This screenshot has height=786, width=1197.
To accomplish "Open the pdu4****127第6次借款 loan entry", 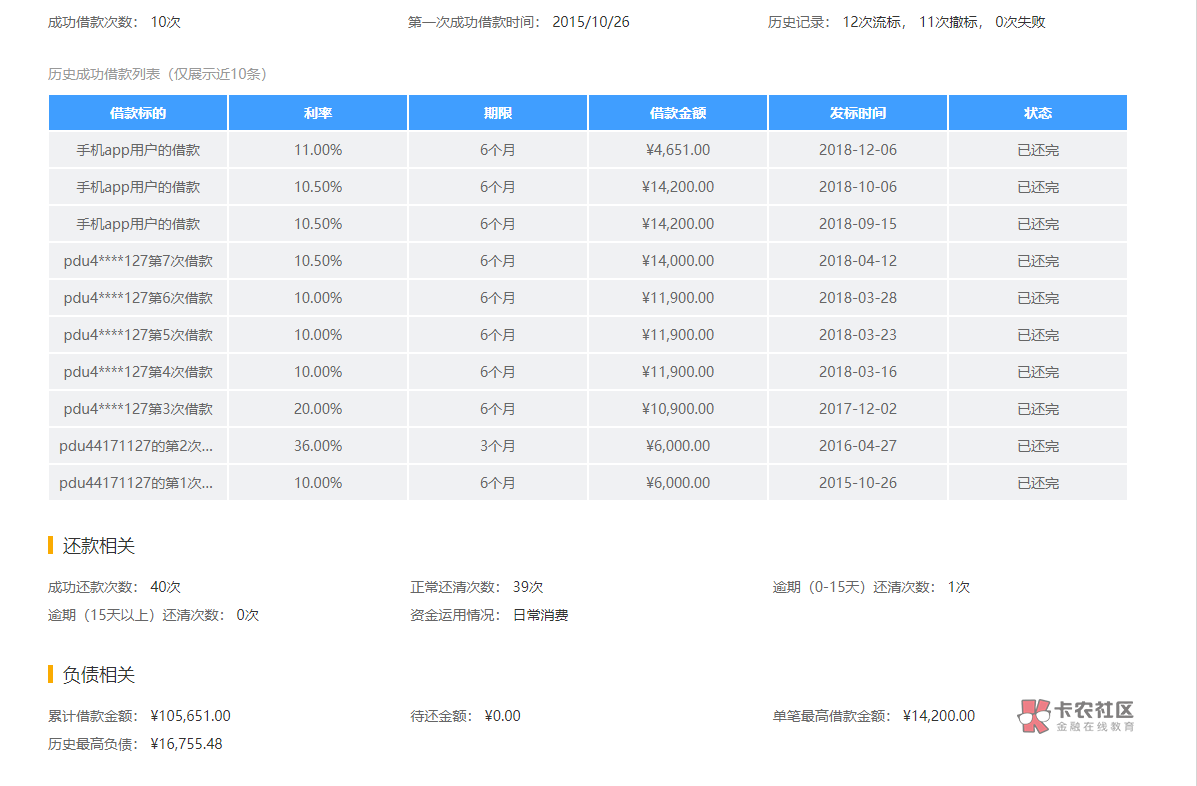I will [x=138, y=298].
